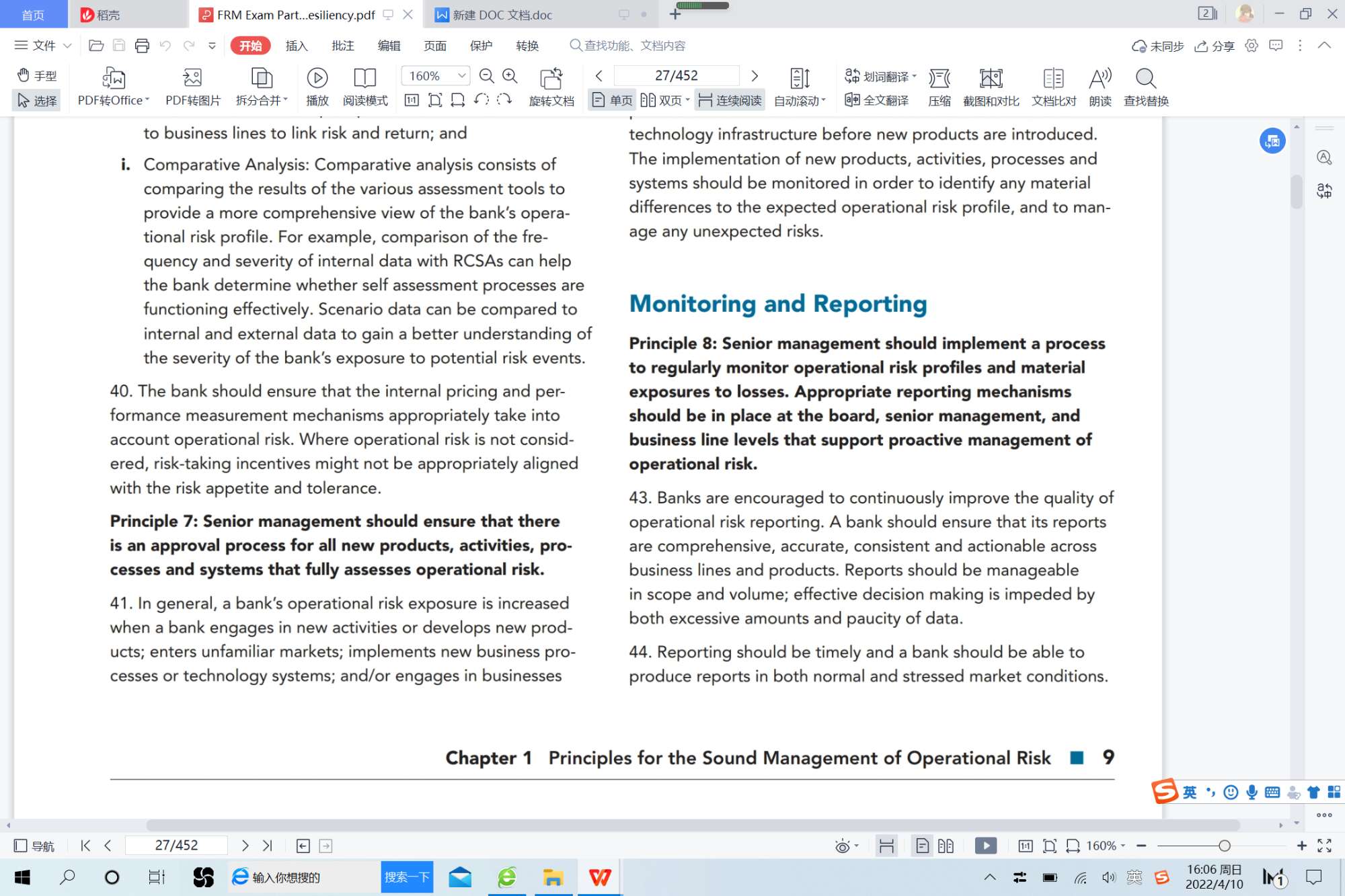
Task: Switch to the 新建 DOC 文档.doc tab
Action: (502, 15)
